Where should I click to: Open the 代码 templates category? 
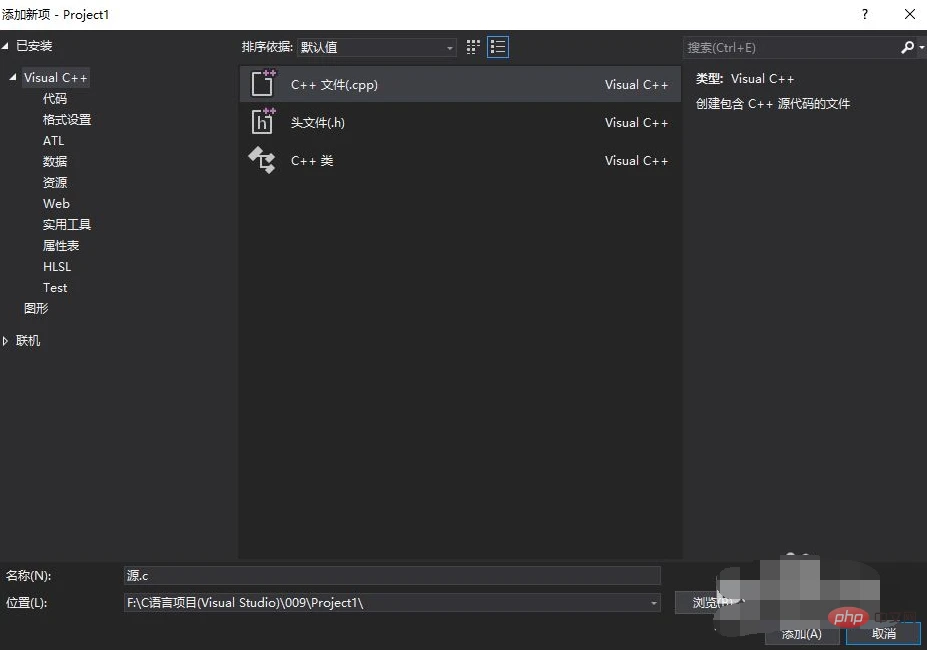pos(54,98)
